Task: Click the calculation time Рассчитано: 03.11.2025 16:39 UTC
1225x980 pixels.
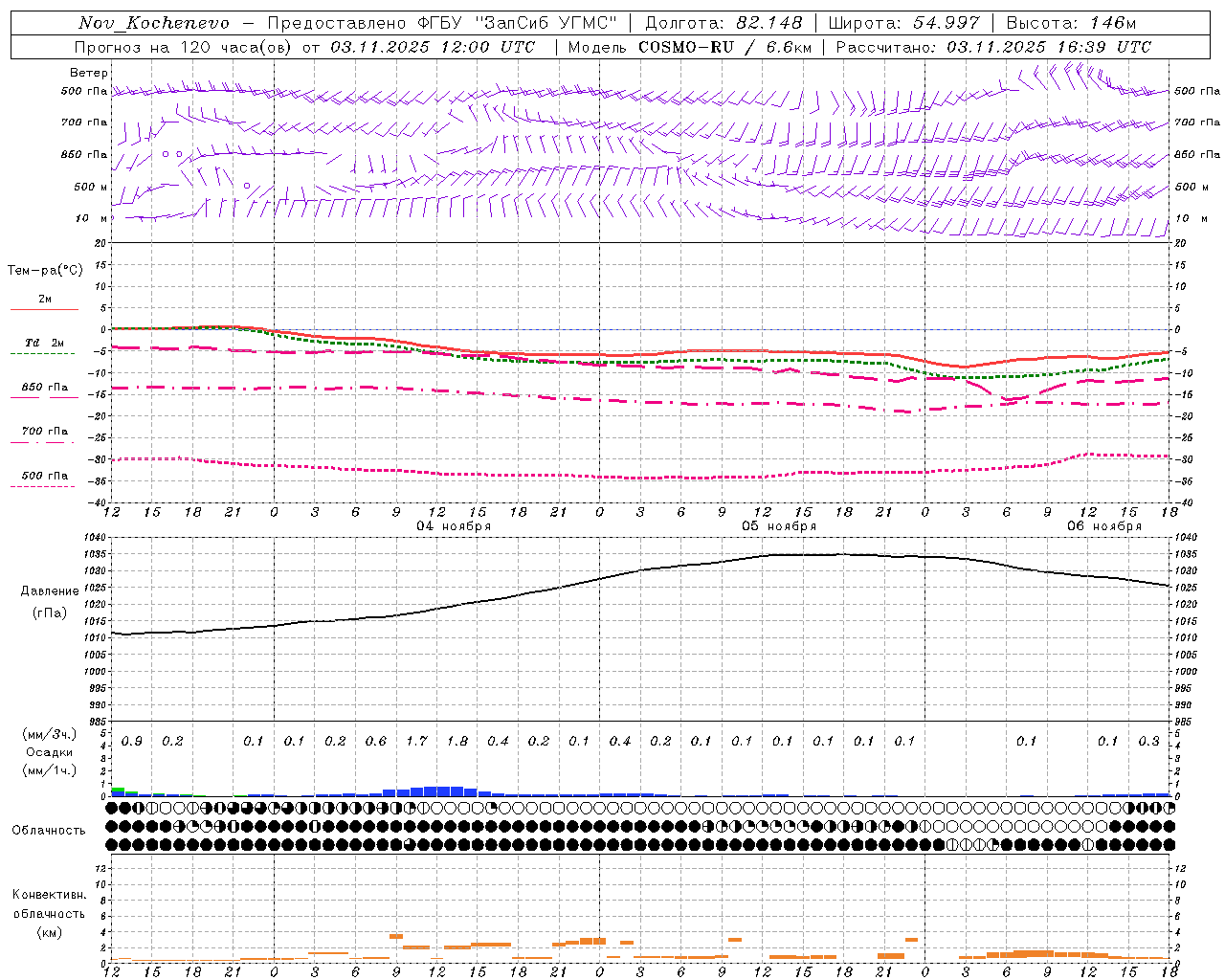Action: pos(993,47)
